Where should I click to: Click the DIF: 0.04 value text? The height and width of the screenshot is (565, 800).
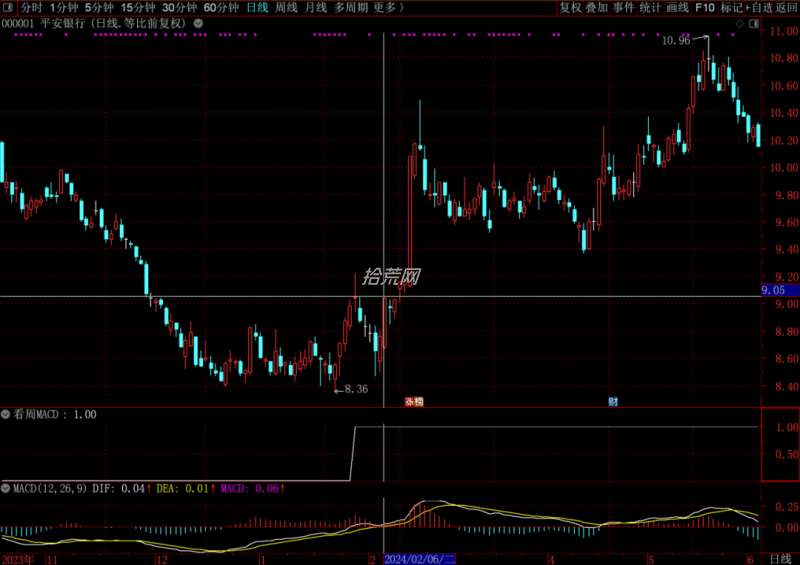point(119,488)
